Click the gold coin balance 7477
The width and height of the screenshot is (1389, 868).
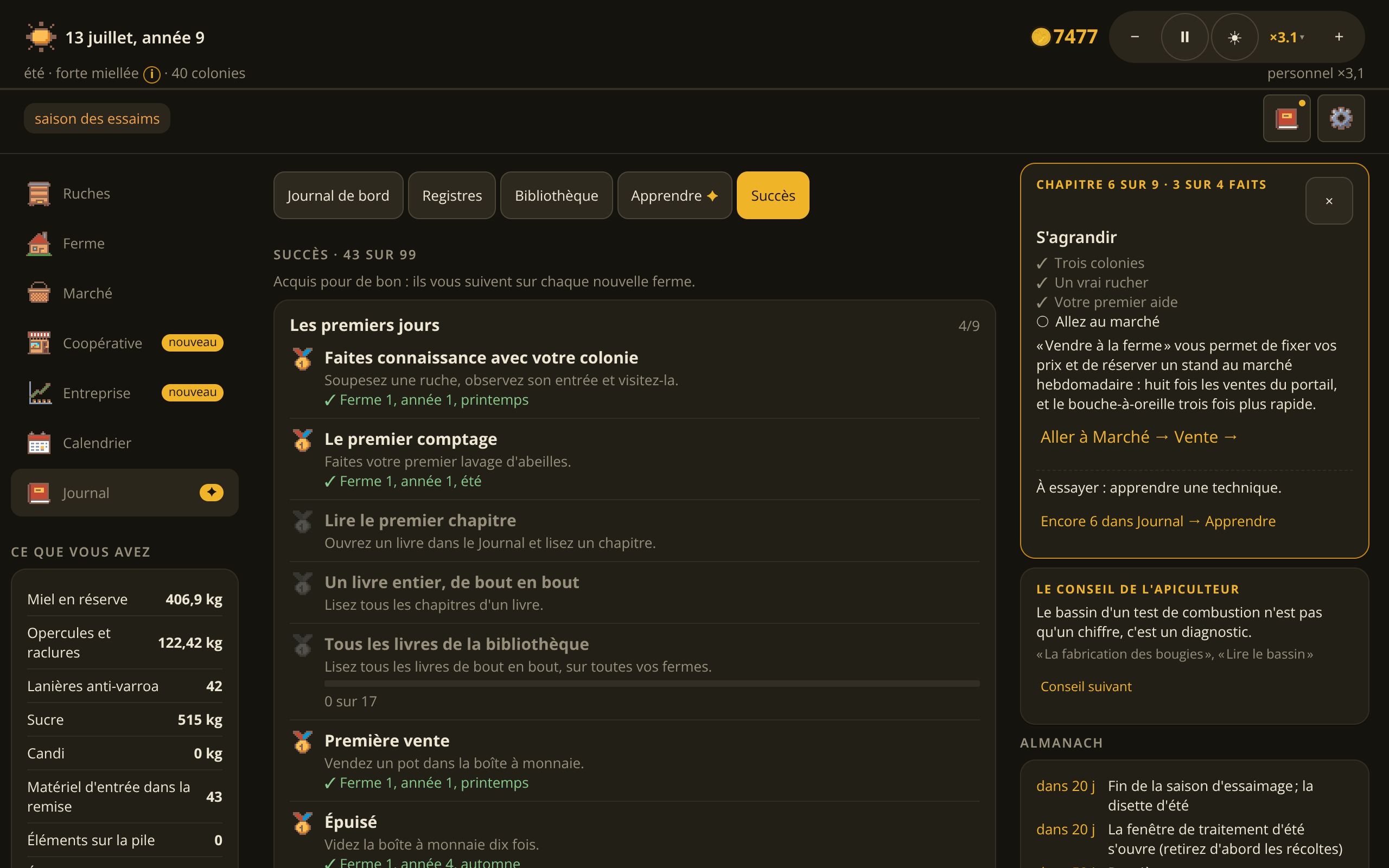(x=1065, y=37)
